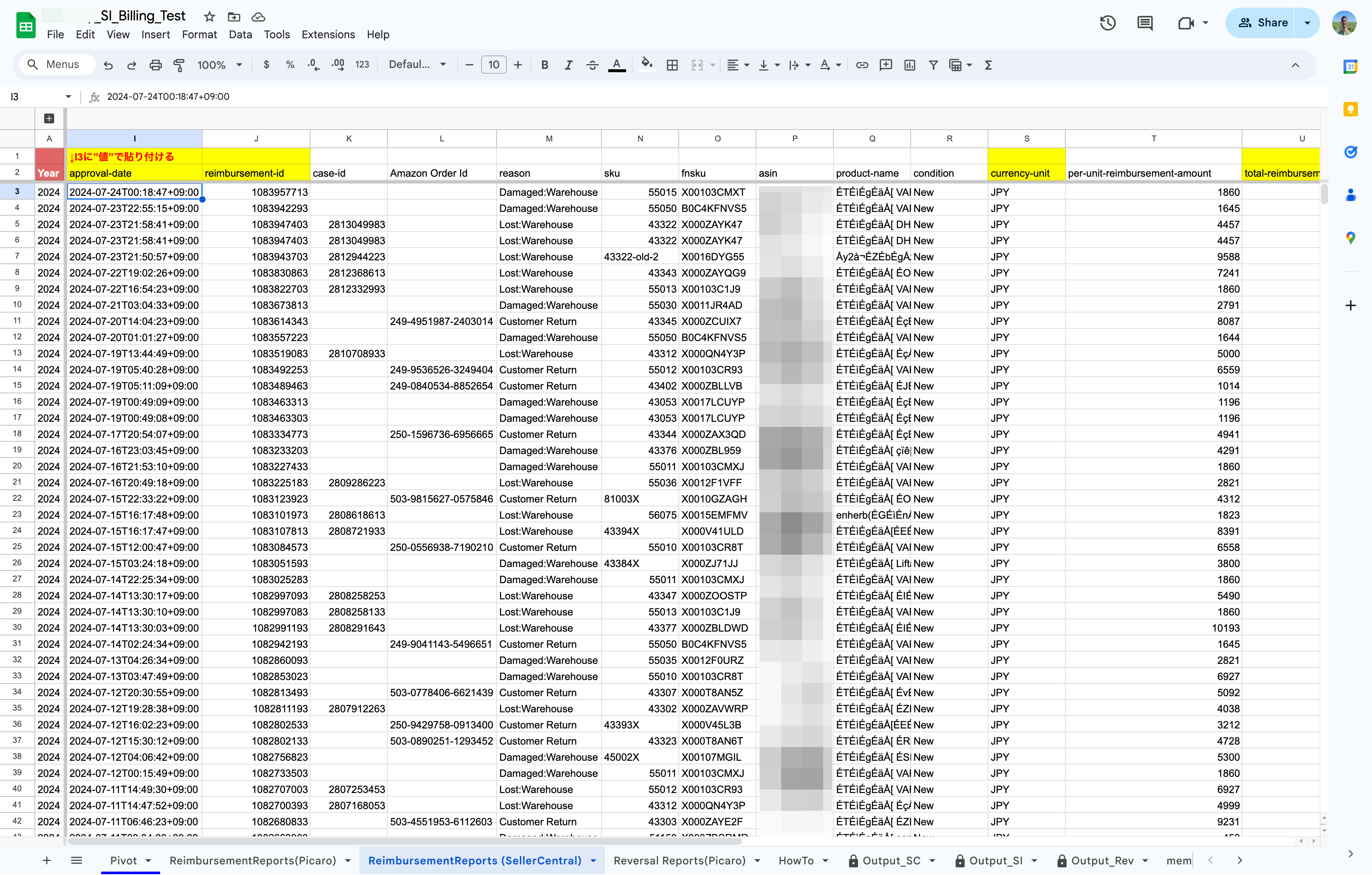Open the File menu
The width and height of the screenshot is (1372, 875).
pyautogui.click(x=55, y=35)
